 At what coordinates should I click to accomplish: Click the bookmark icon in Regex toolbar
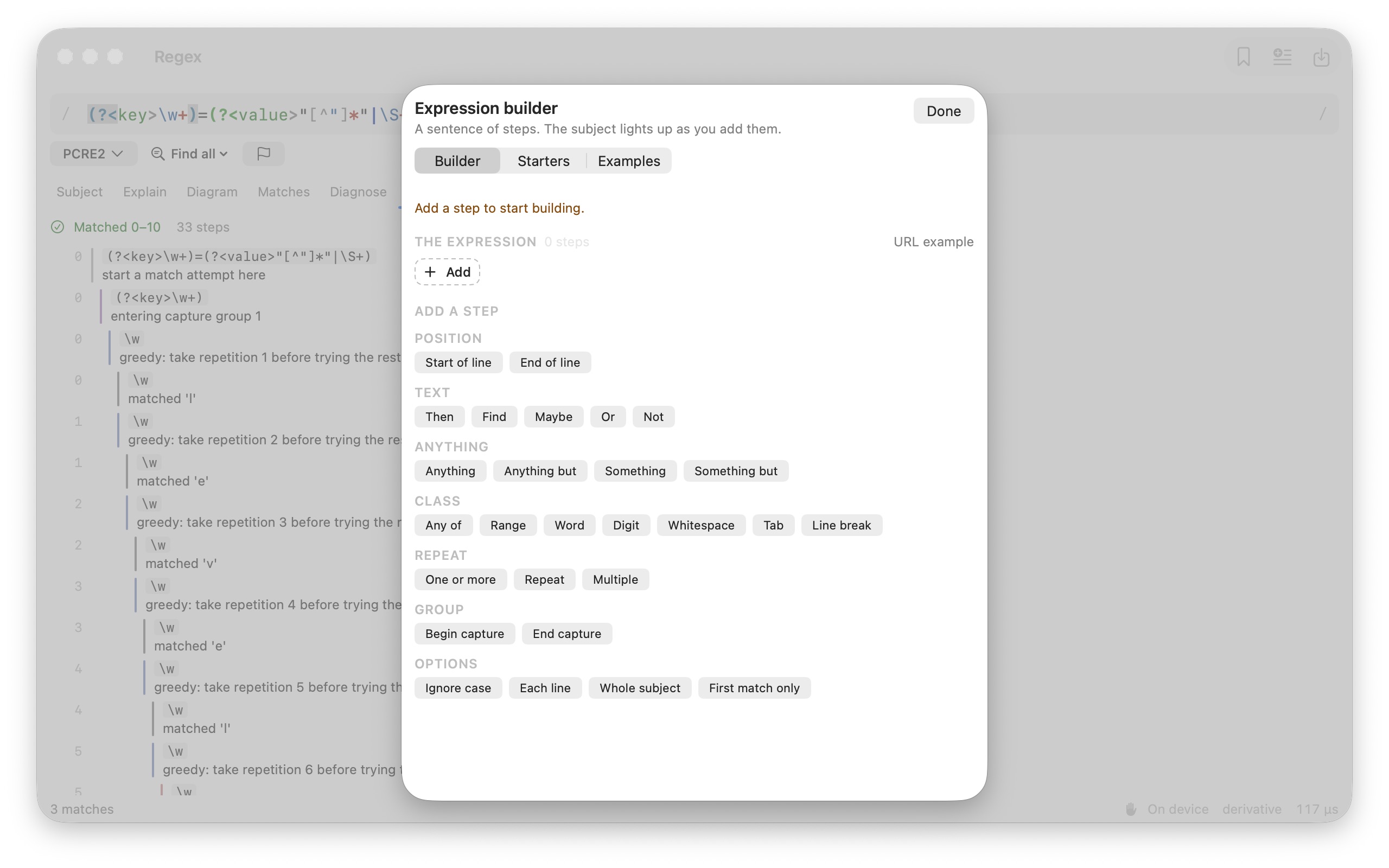(x=1243, y=56)
